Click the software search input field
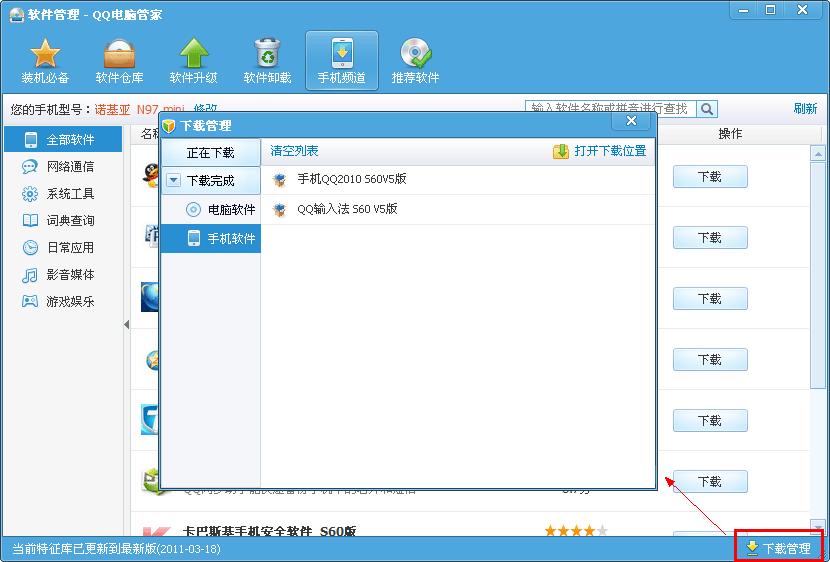The image size is (830, 562). [x=610, y=108]
